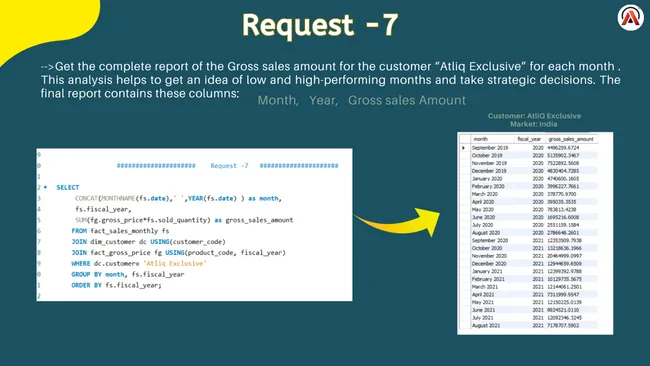Click the Gross sales Amount column label text

pyautogui.click(x=407, y=100)
